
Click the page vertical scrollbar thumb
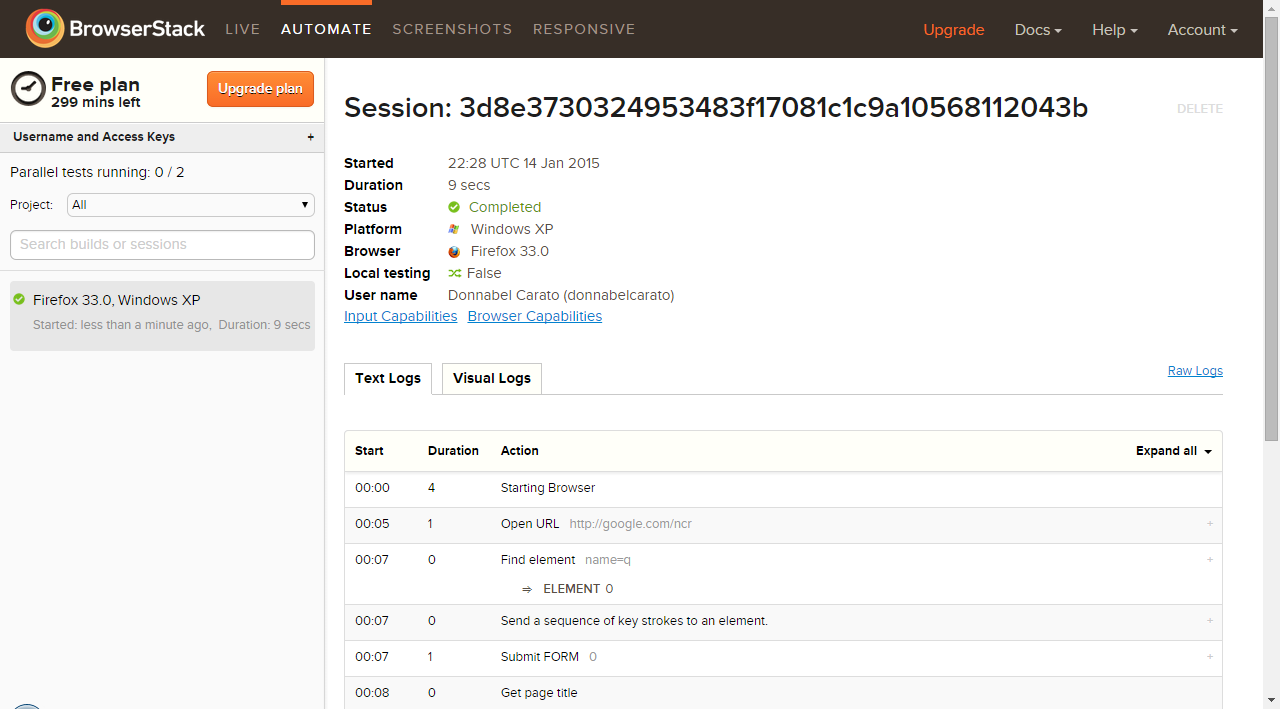click(x=1272, y=229)
